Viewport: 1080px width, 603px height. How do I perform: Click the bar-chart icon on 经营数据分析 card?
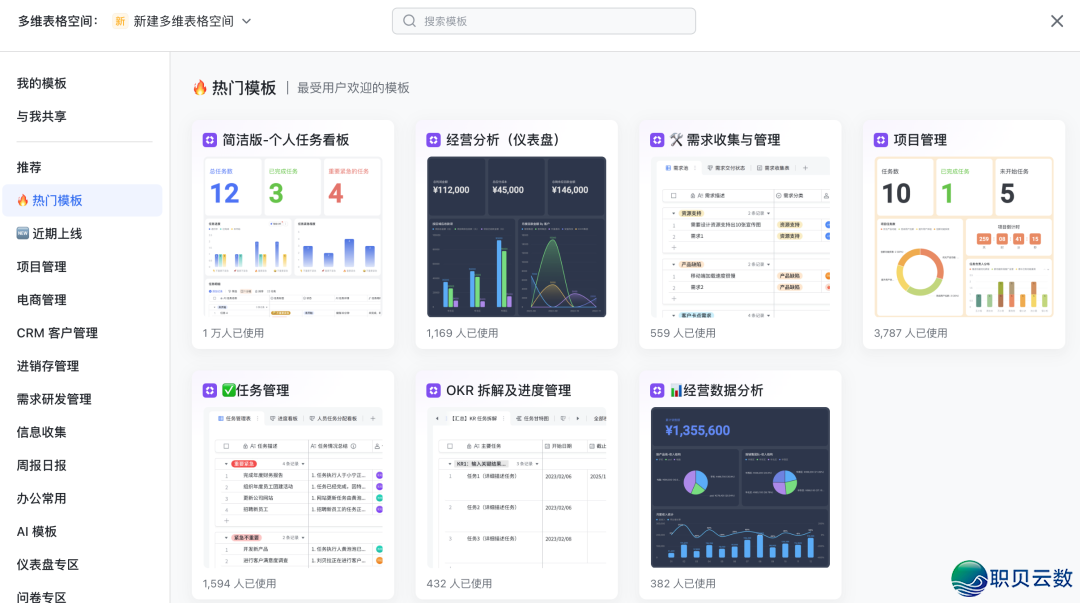[676, 390]
